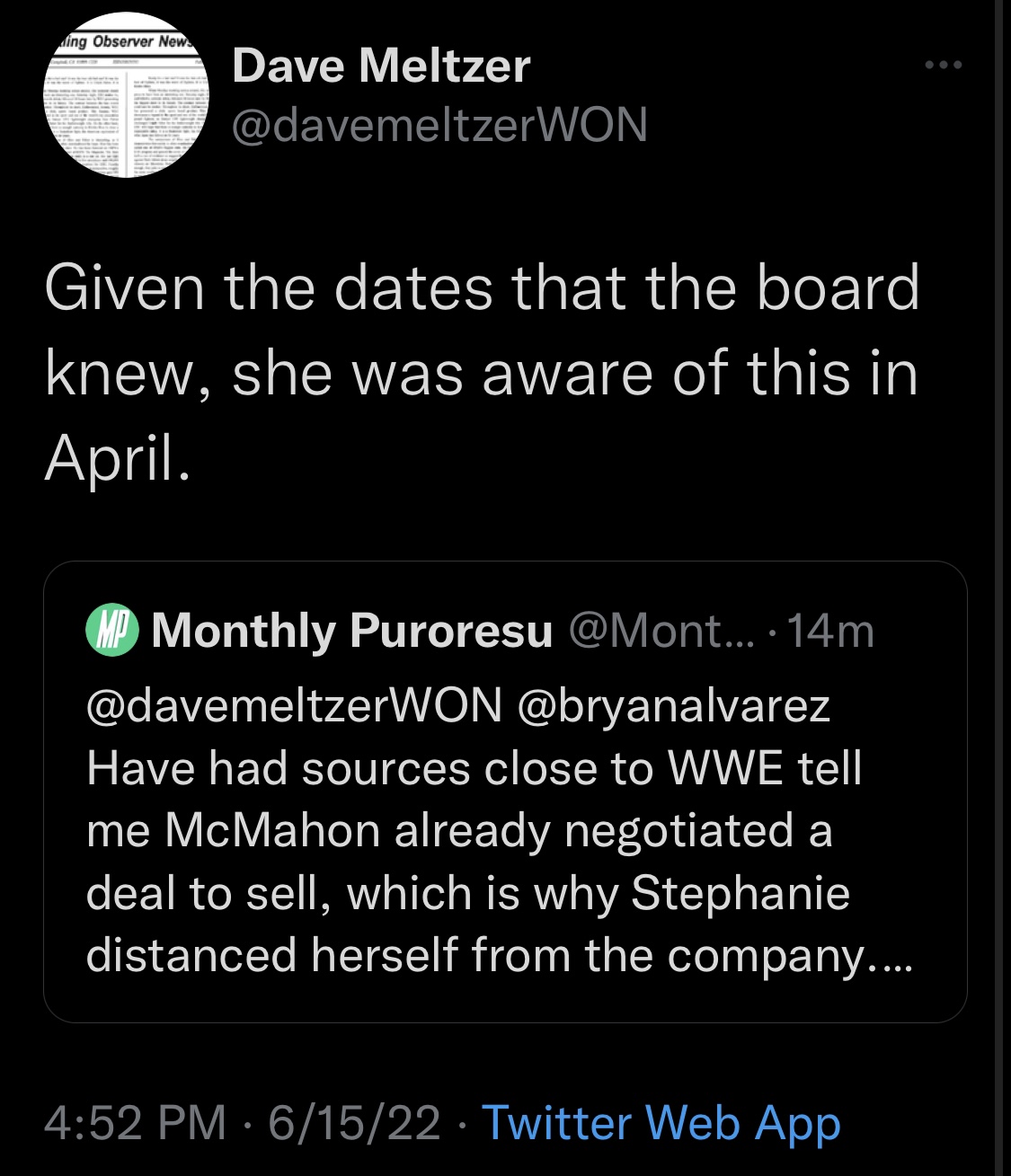Click the Twitter Web App source link
Screen dimensions: 1011x1176
[x=661, y=1122]
